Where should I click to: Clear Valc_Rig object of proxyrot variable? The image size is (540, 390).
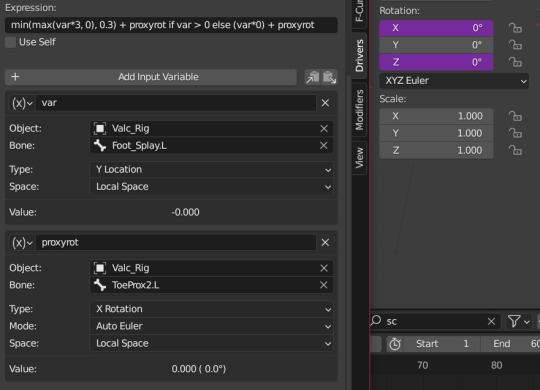pos(324,268)
